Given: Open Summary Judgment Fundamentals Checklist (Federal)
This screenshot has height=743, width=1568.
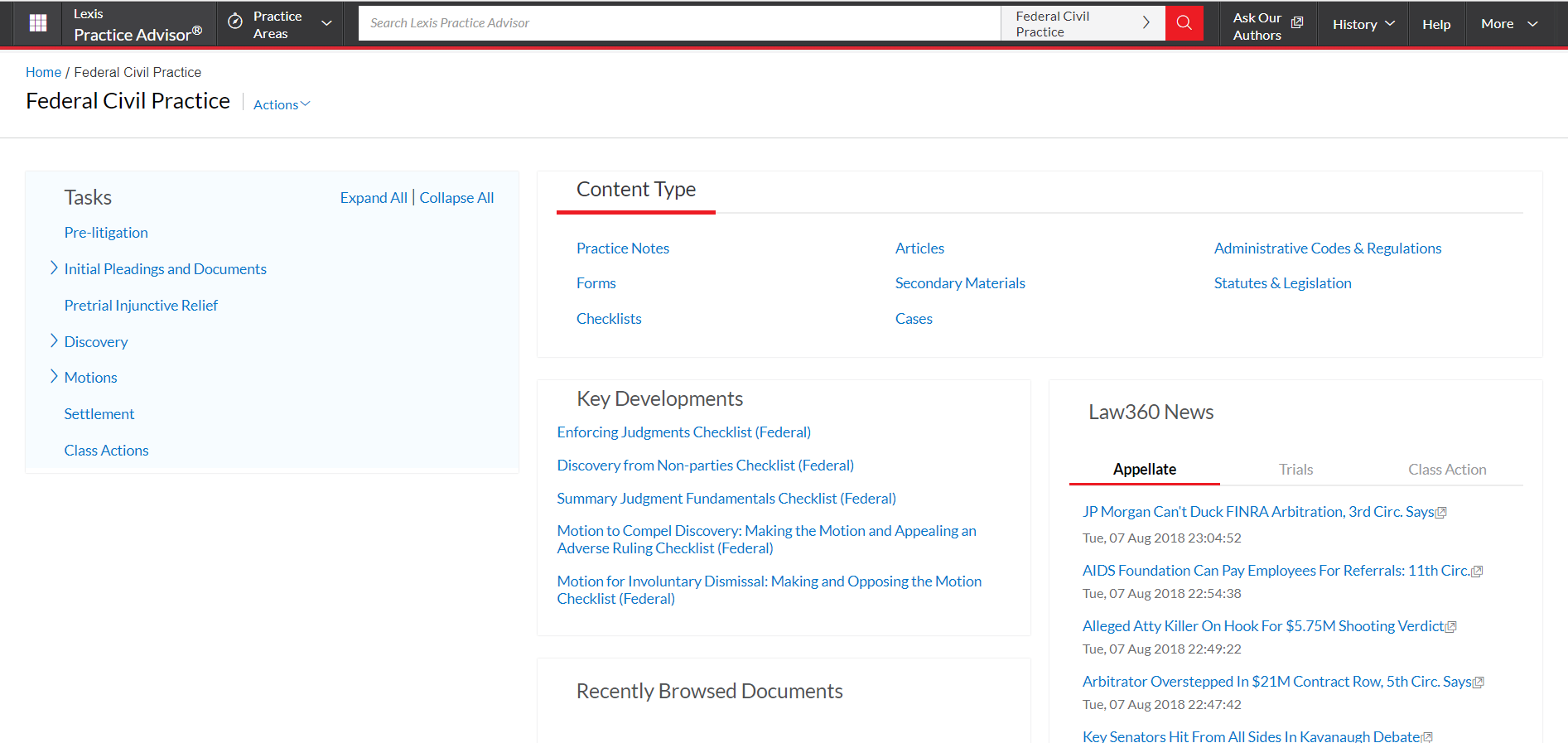Looking at the screenshot, I should point(726,499).
